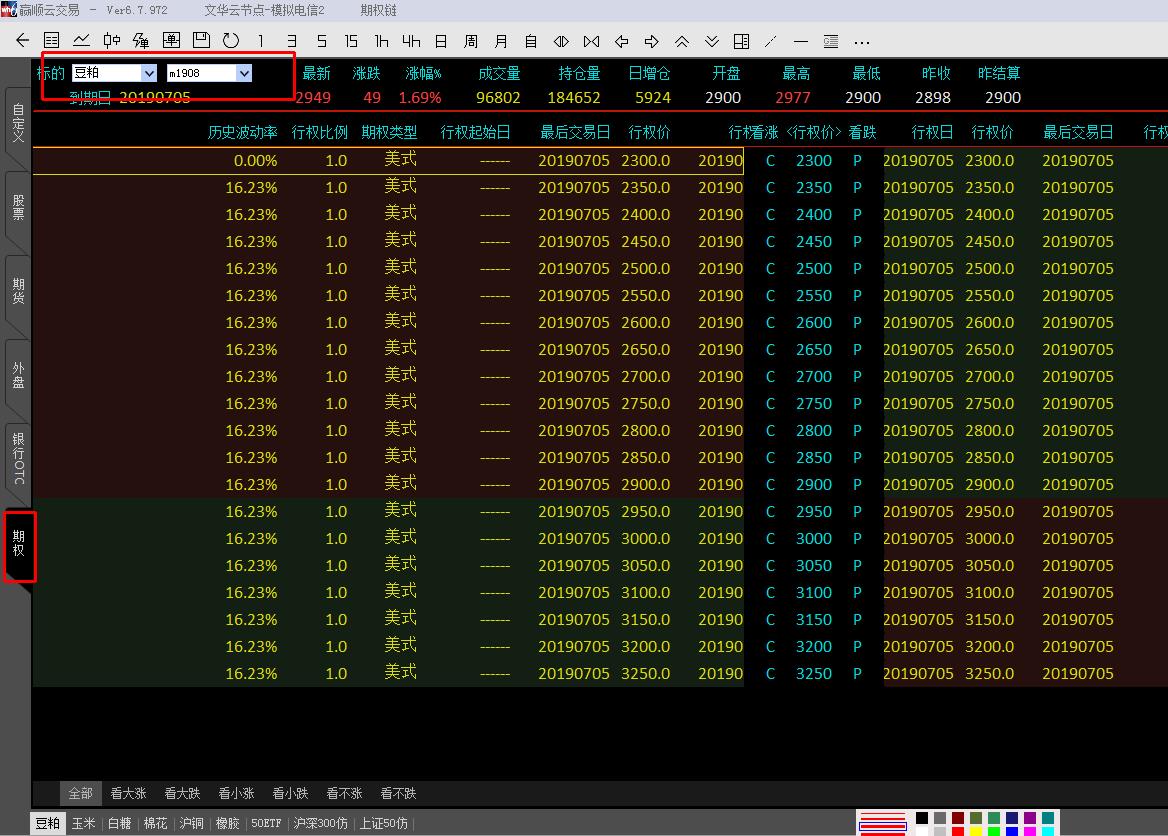Open the quote list view icon
This screenshot has height=836, width=1168.
coord(51,41)
